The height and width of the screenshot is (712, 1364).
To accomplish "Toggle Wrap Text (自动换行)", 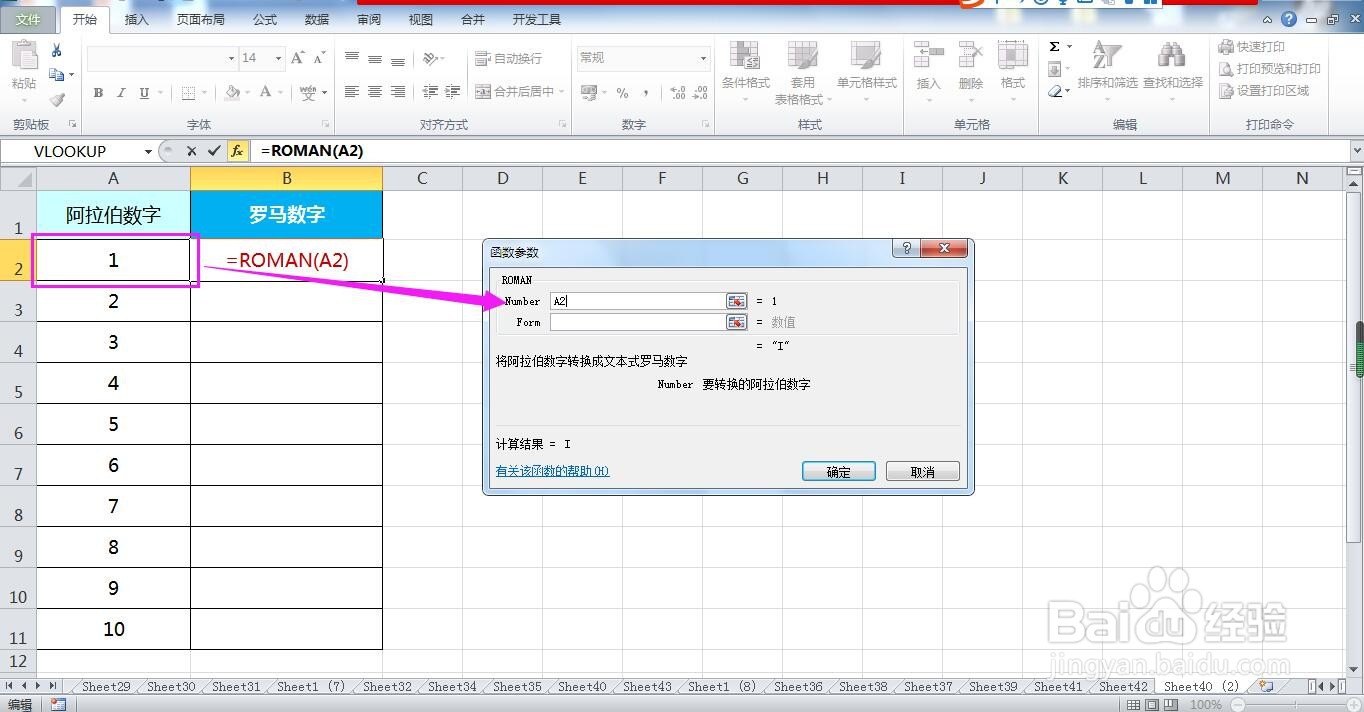I will point(508,59).
